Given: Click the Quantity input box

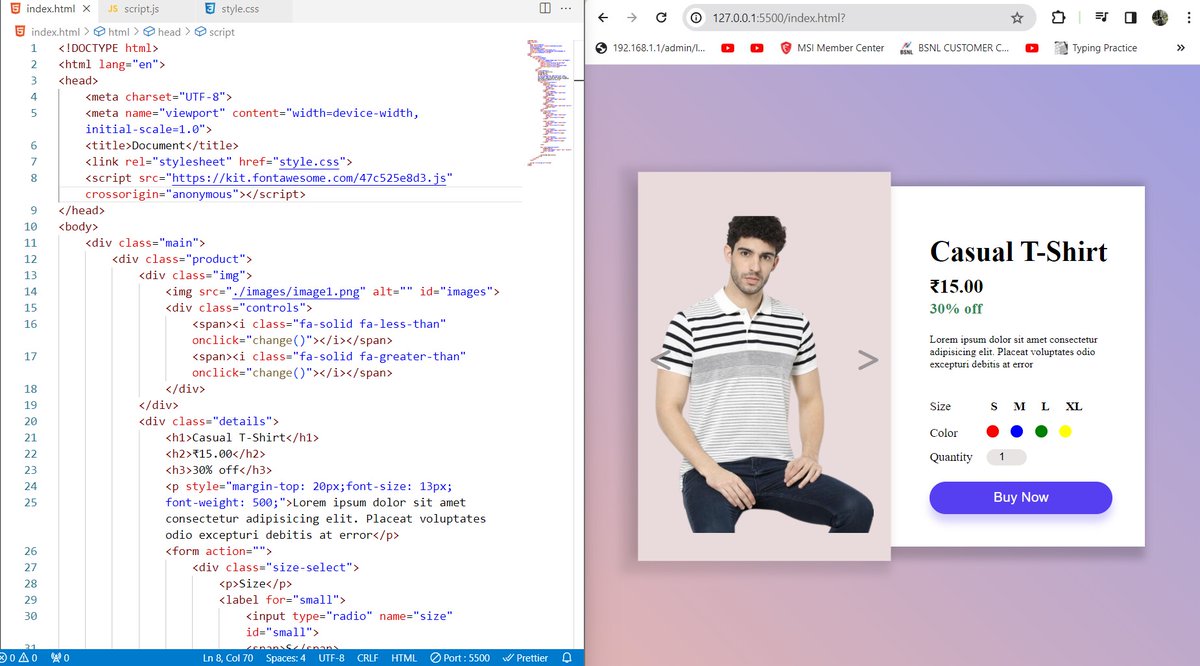Looking at the screenshot, I should coord(1006,457).
